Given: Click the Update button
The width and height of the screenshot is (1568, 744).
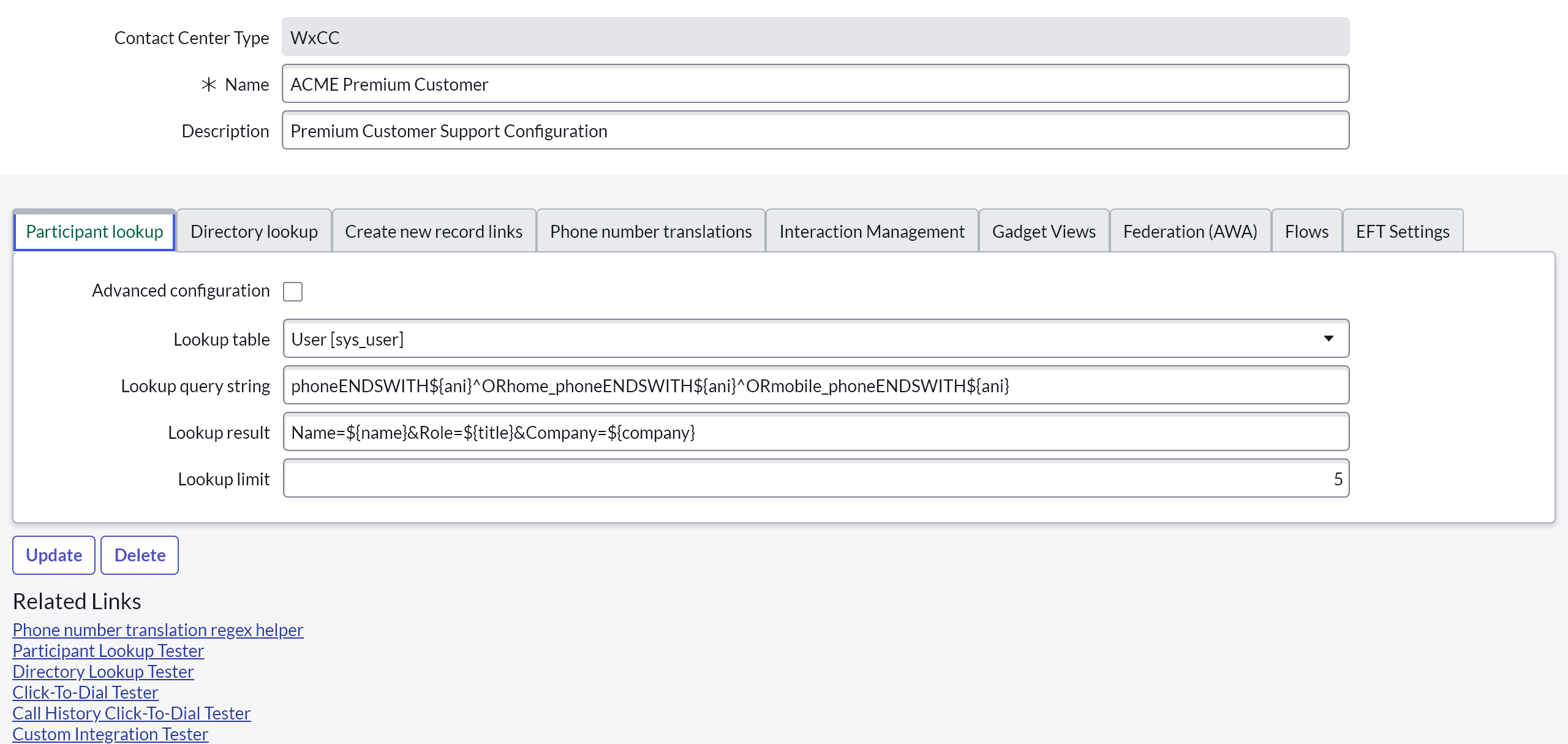Looking at the screenshot, I should (54, 555).
